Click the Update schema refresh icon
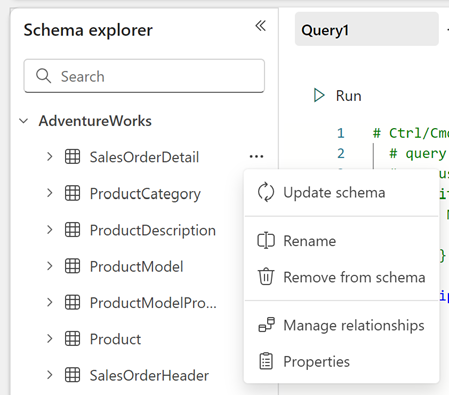Viewport: 449px width, 395px height. 266,192
